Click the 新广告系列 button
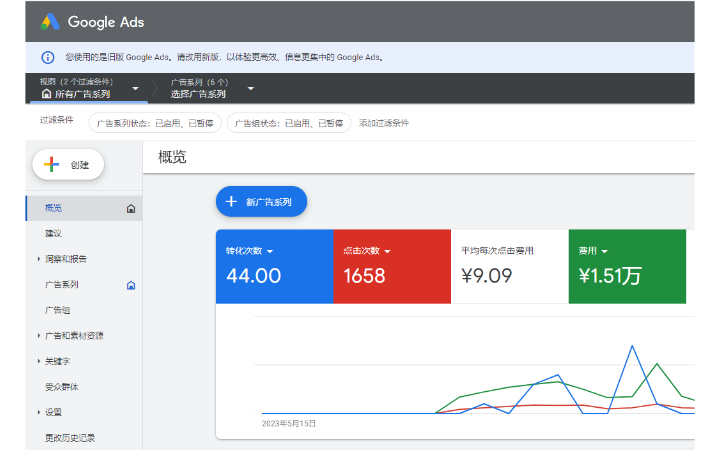 (x=261, y=201)
